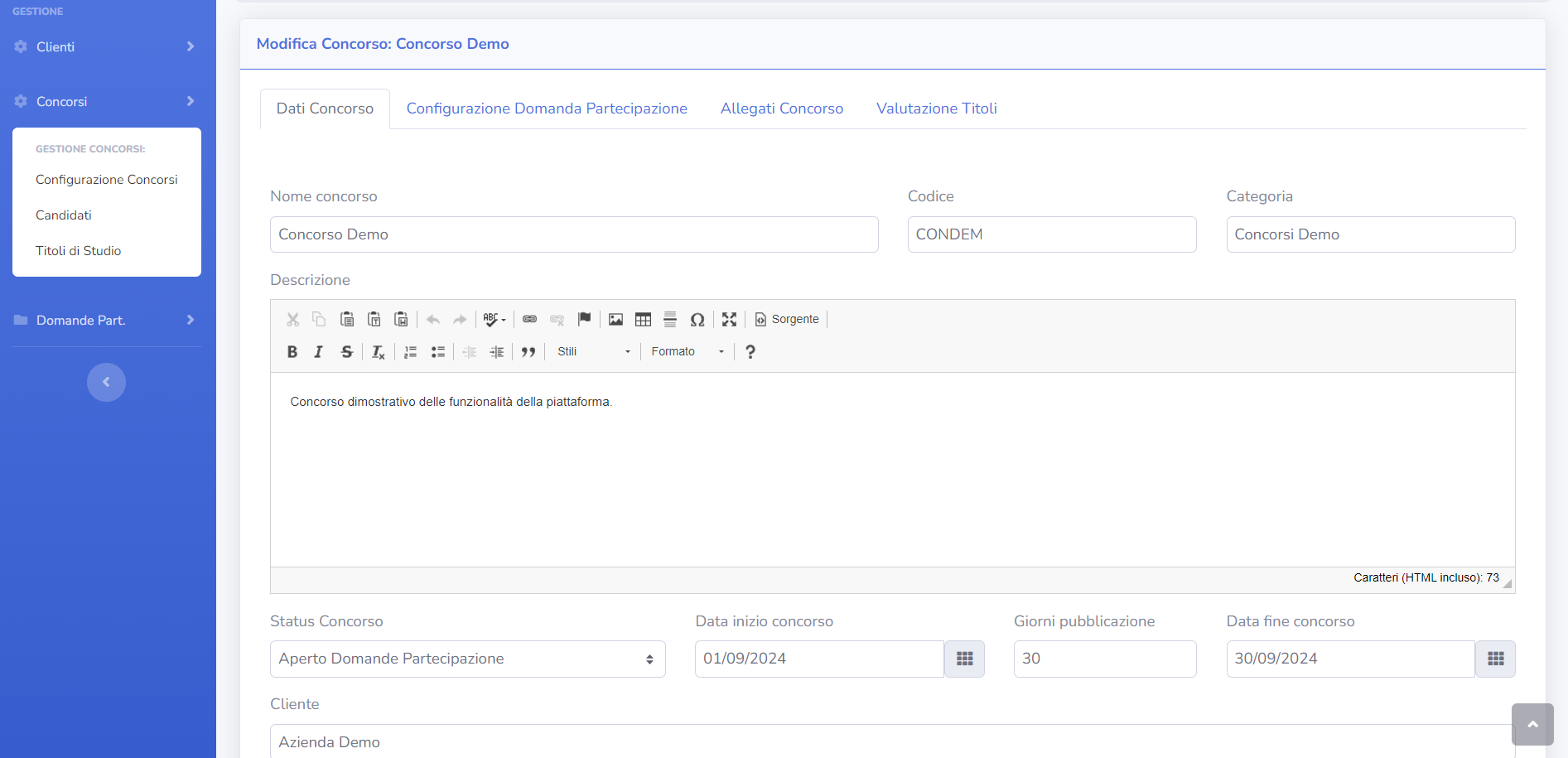Expand the Domande Part. sidebar menu
This screenshot has height=758, width=1568.
pos(106,320)
